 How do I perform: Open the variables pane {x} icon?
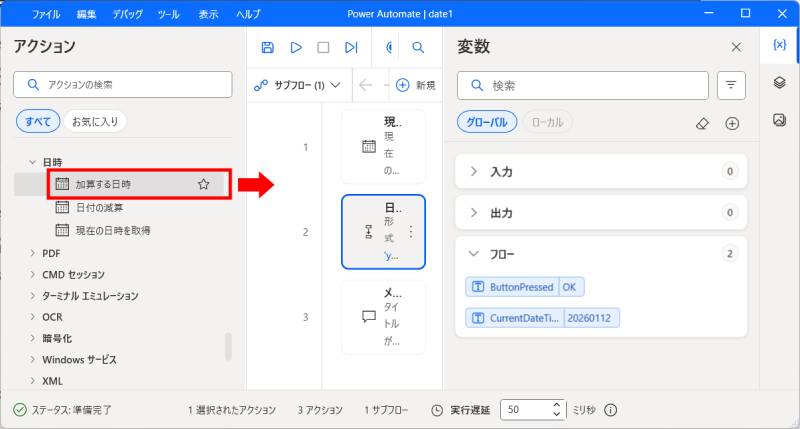point(779,45)
